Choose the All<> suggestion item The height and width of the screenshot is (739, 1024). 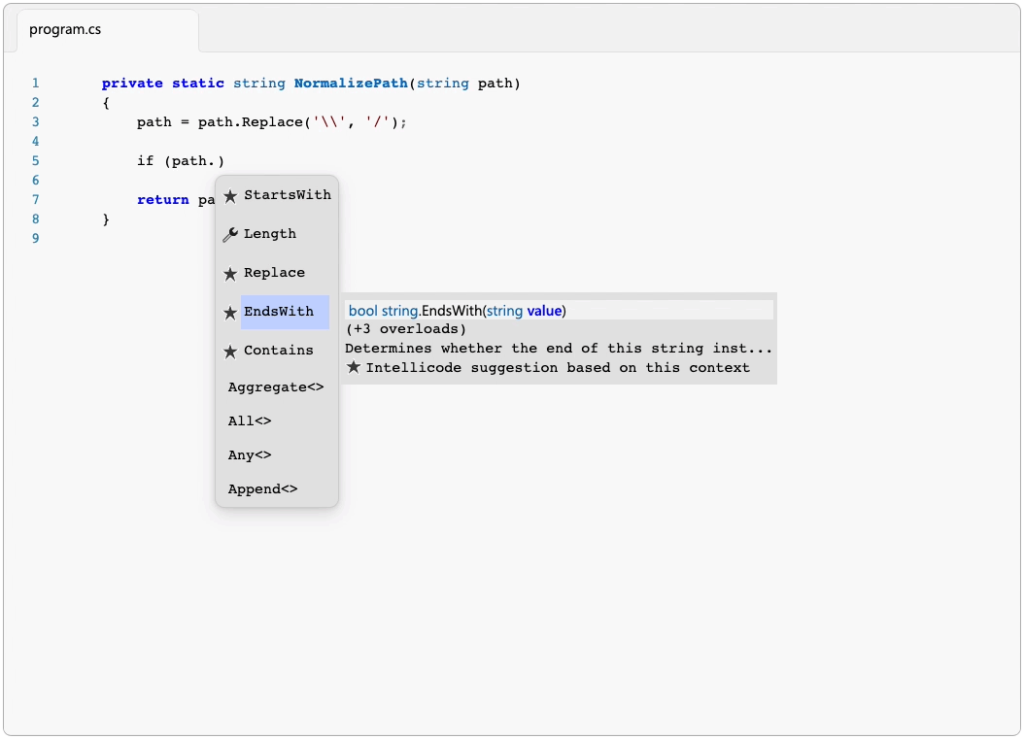248,421
